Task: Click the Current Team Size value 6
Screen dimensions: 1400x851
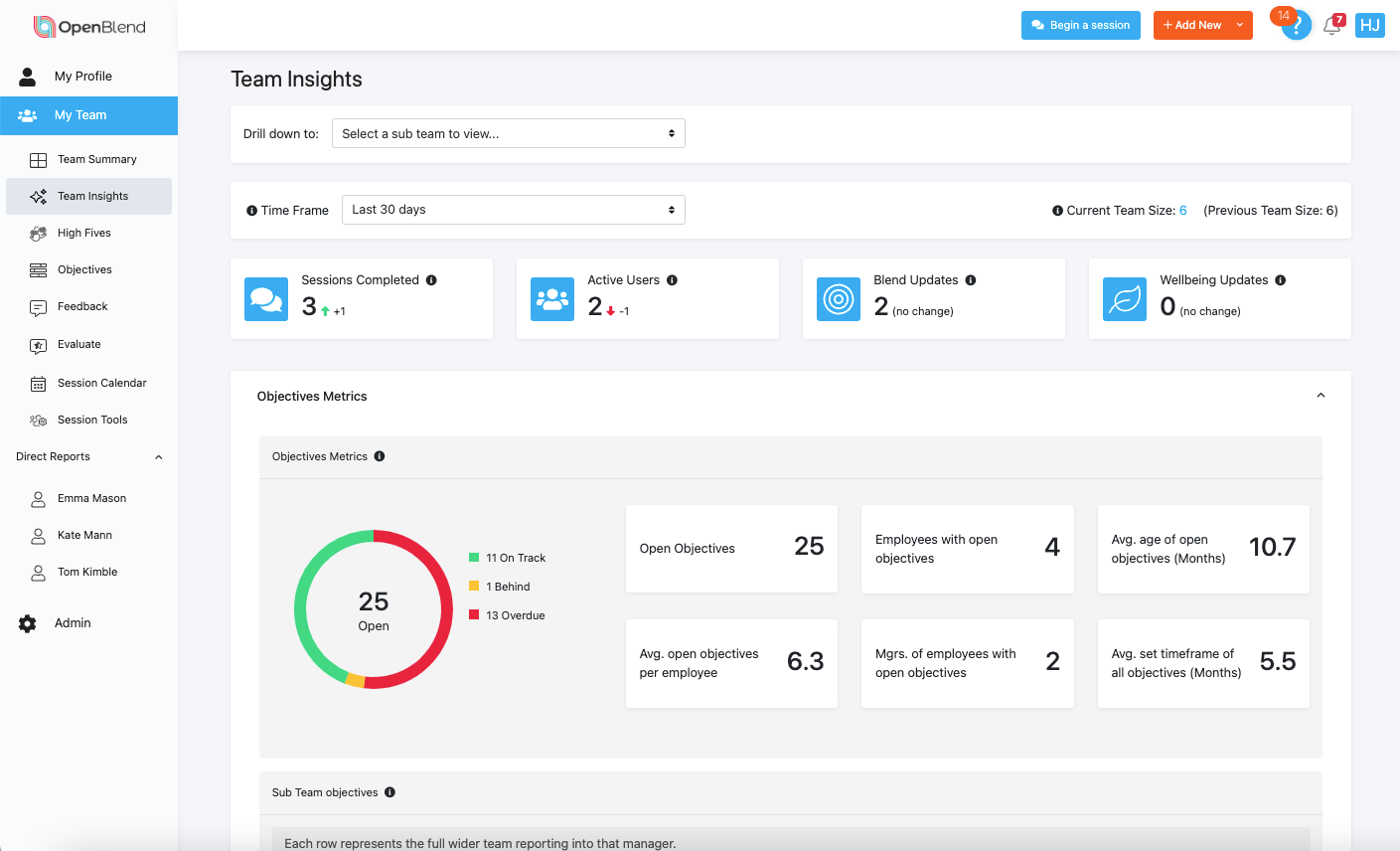Action: 1183,211
